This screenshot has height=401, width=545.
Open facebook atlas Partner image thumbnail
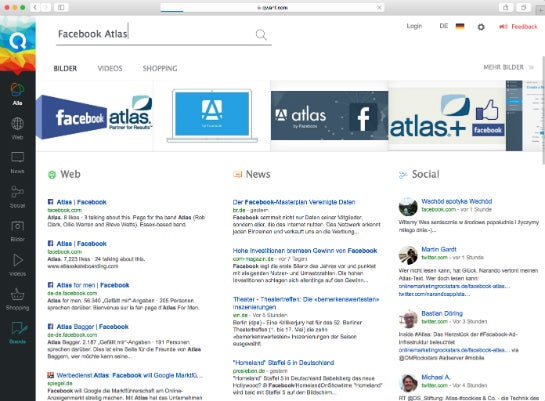coord(94,116)
